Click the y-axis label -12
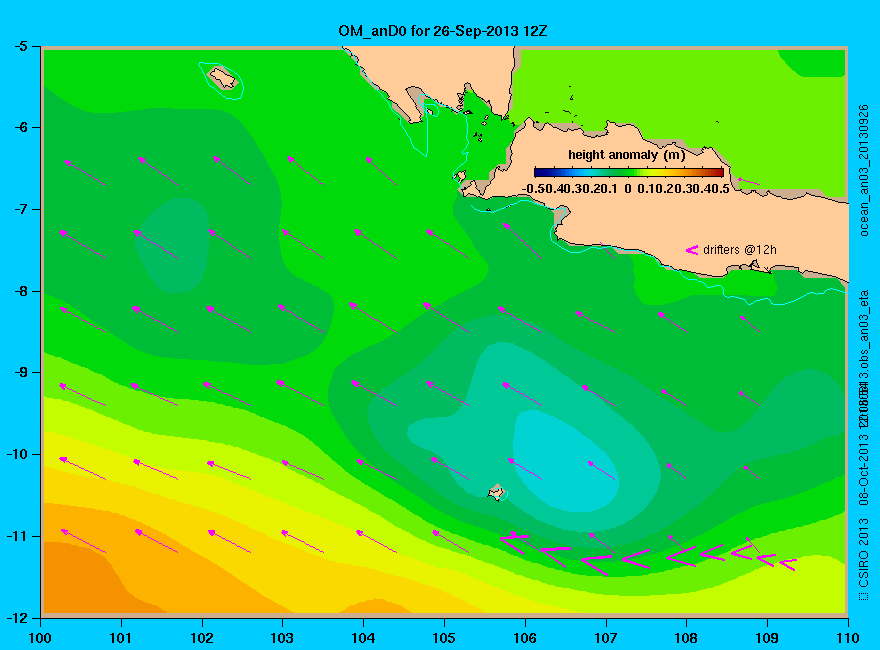880x650 pixels. pyautogui.click(x=16, y=617)
